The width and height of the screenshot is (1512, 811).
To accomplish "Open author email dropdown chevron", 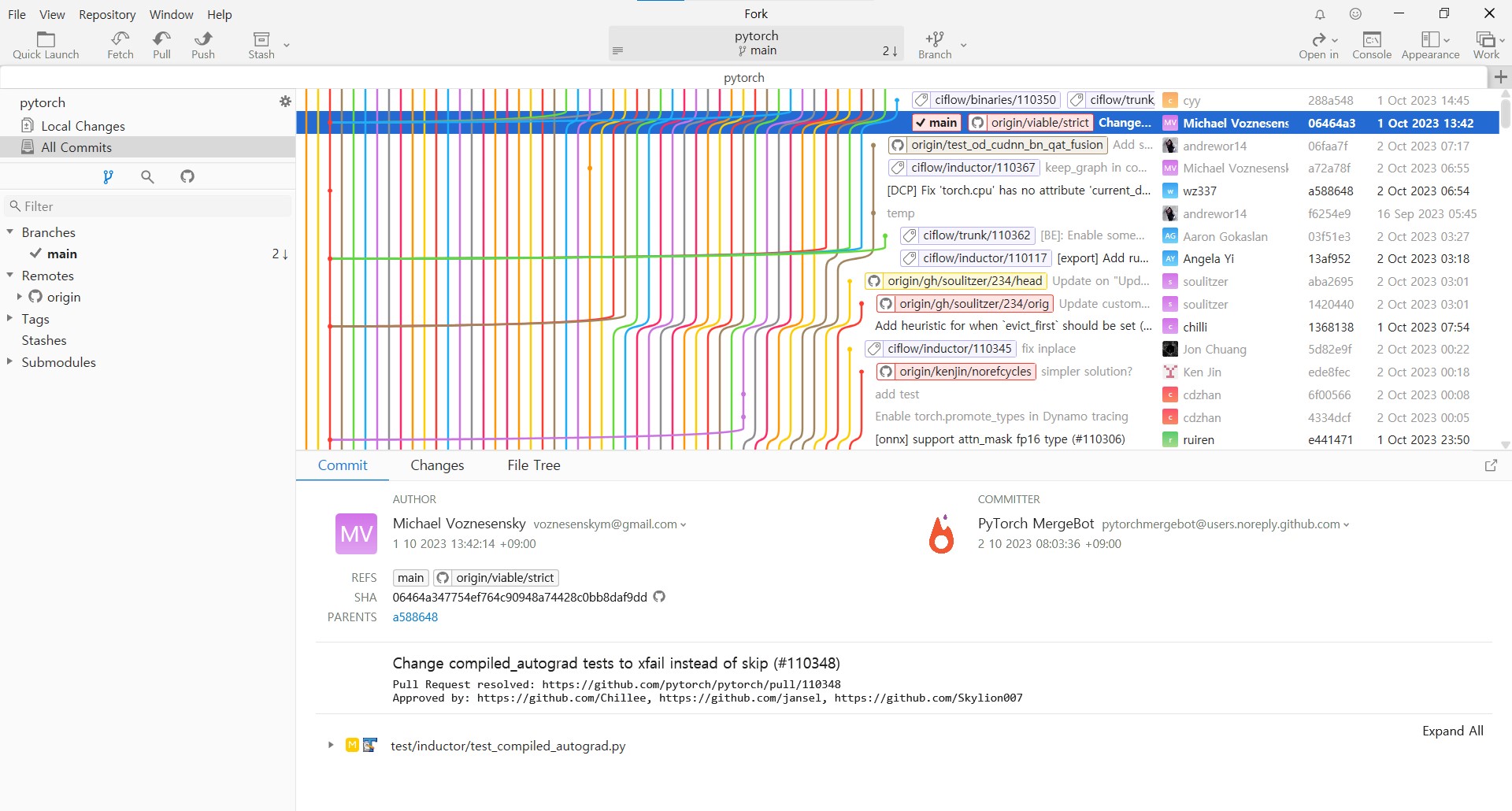I will pyautogui.click(x=683, y=525).
